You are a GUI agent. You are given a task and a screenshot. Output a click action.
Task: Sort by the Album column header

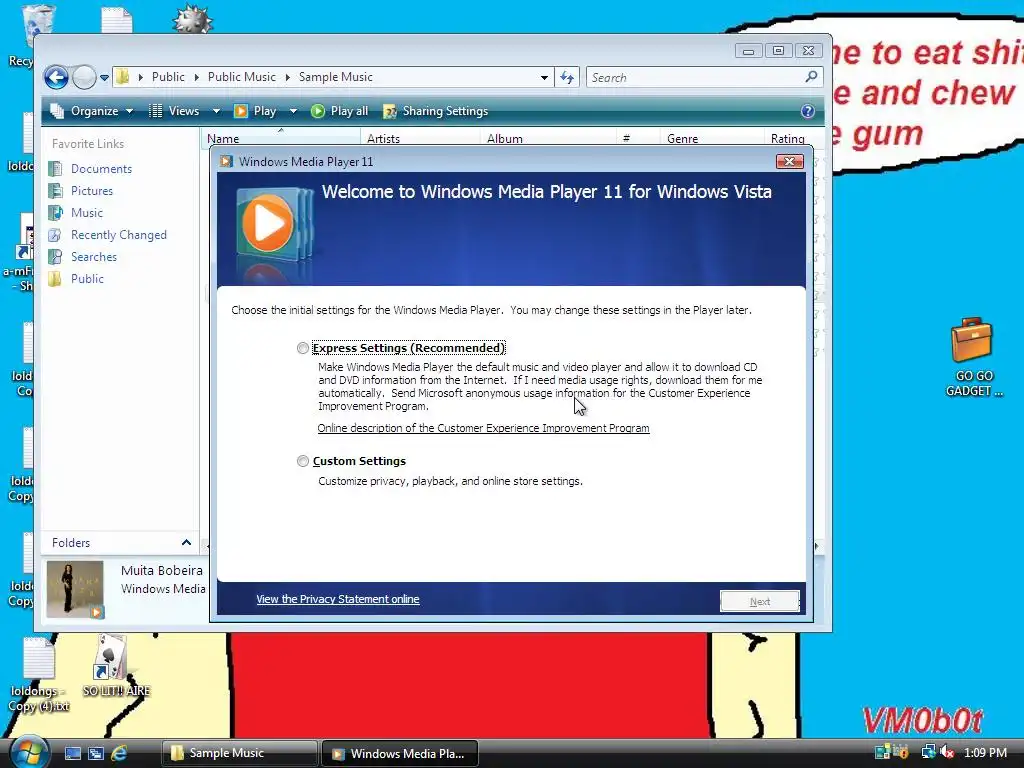pyautogui.click(x=548, y=138)
